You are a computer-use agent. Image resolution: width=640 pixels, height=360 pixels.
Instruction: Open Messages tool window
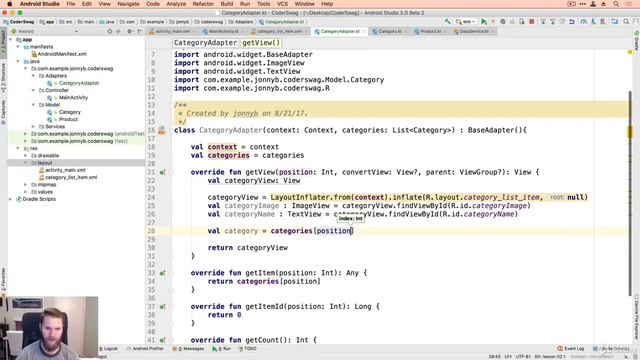tap(189, 349)
